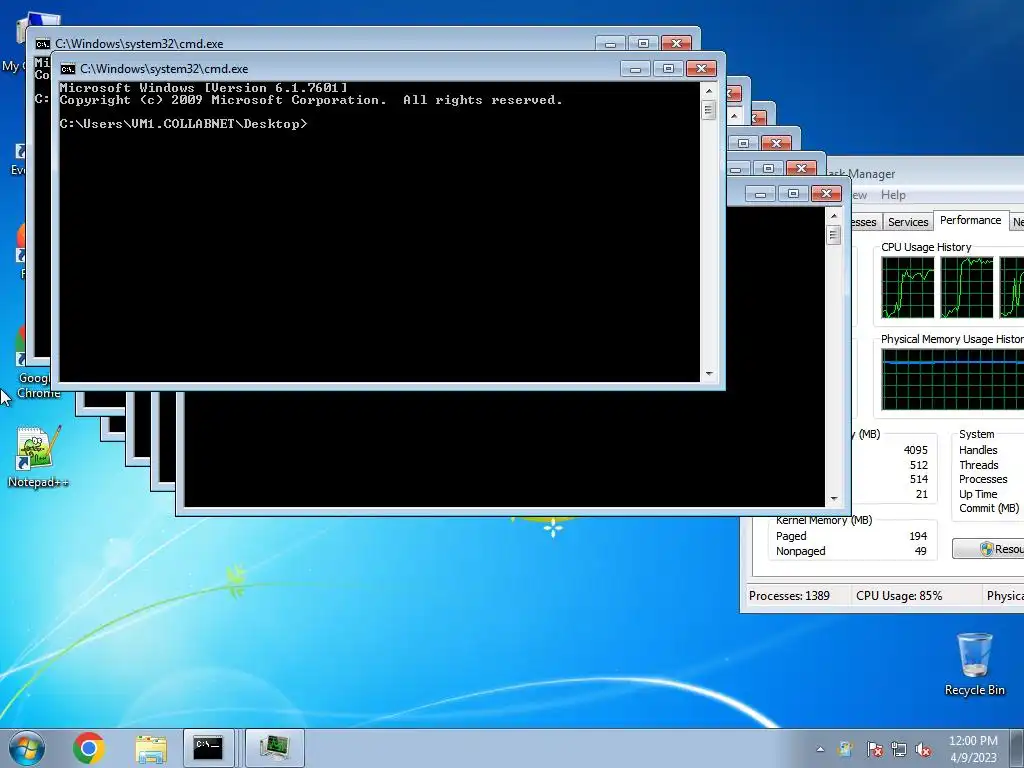Screen dimensions: 1024x768
Task: Click the 'C:\Users\VM1.COLLABNET\Desktop>' prompt line
Action: (x=183, y=124)
